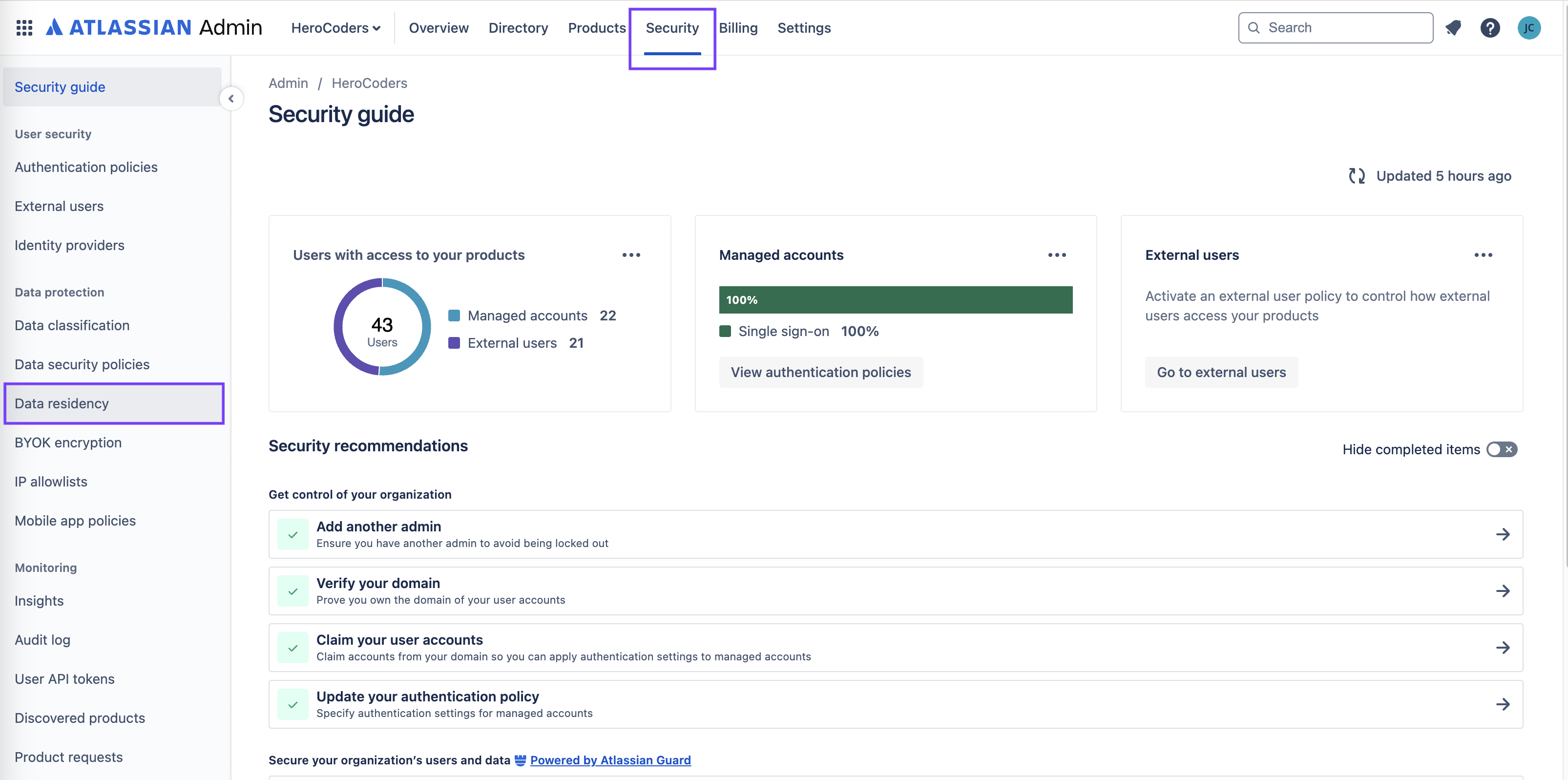Open the Powered by Atlassian Guard link

pos(610,760)
